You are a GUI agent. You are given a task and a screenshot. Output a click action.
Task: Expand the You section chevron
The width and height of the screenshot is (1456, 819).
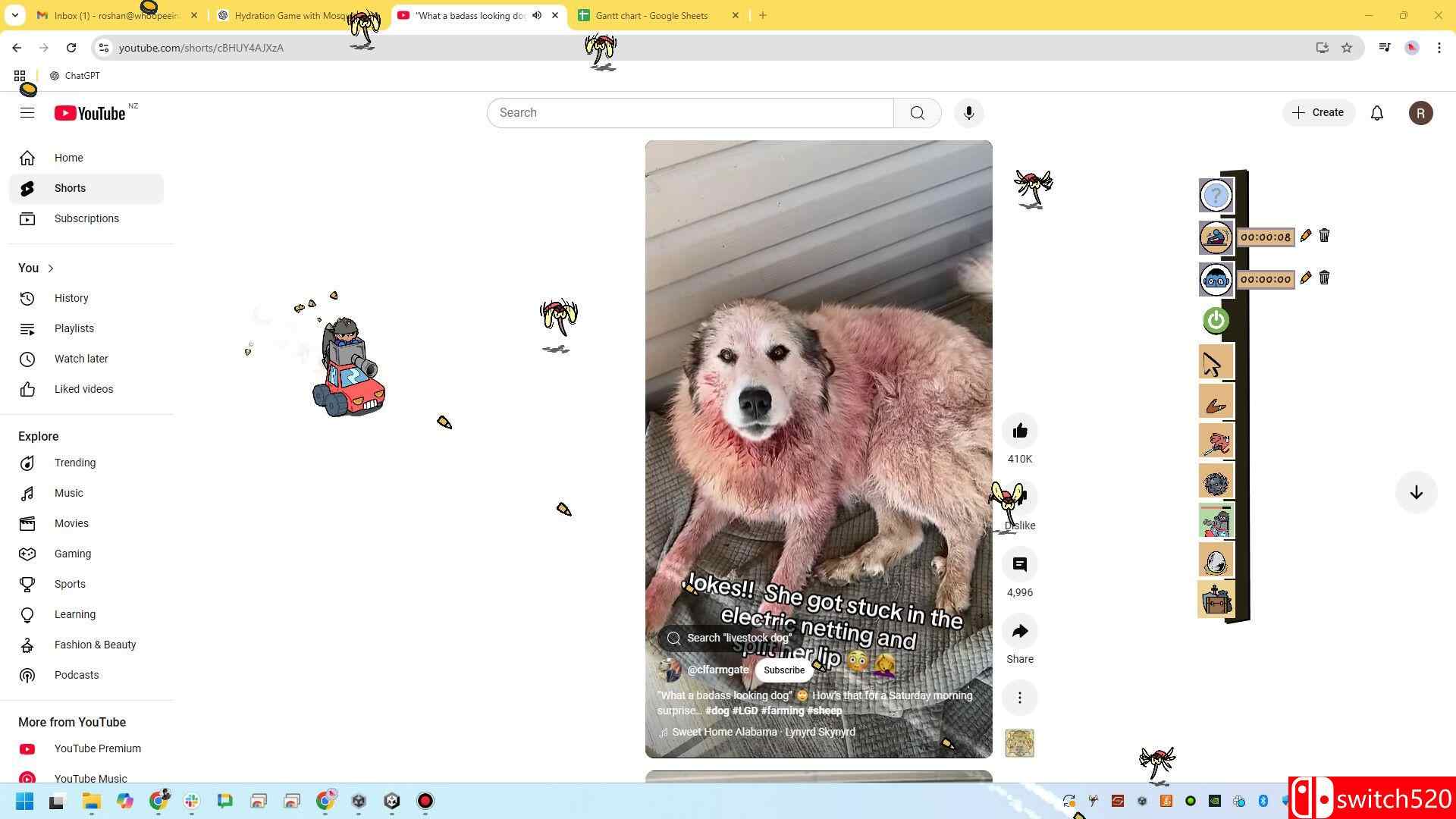pos(51,268)
